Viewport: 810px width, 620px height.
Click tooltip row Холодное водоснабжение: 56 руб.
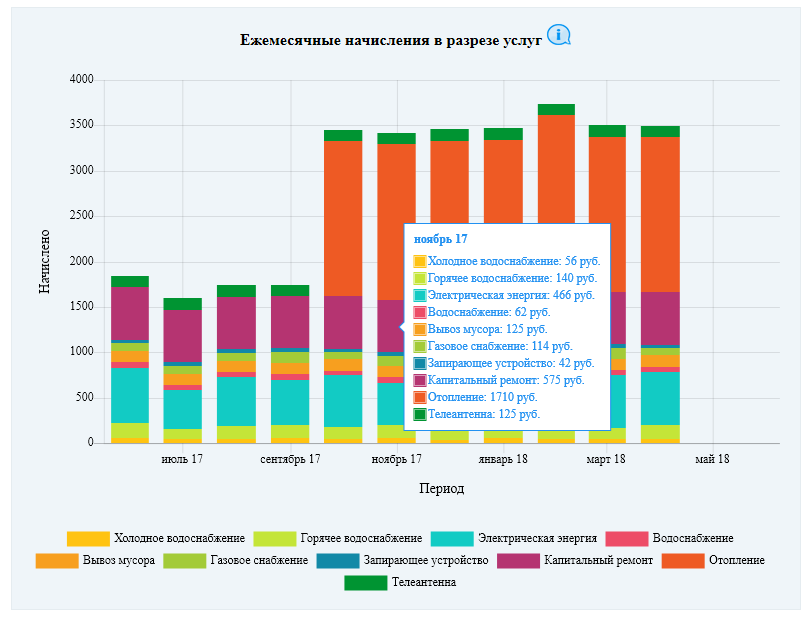click(x=507, y=261)
